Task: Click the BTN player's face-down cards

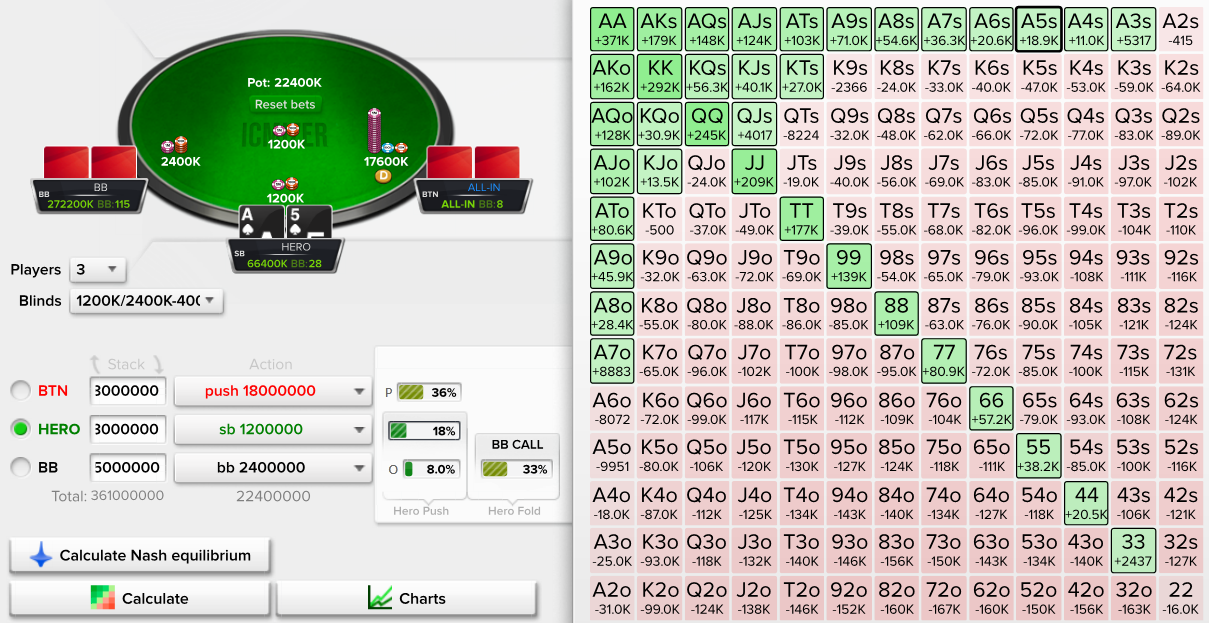Action: point(474,164)
